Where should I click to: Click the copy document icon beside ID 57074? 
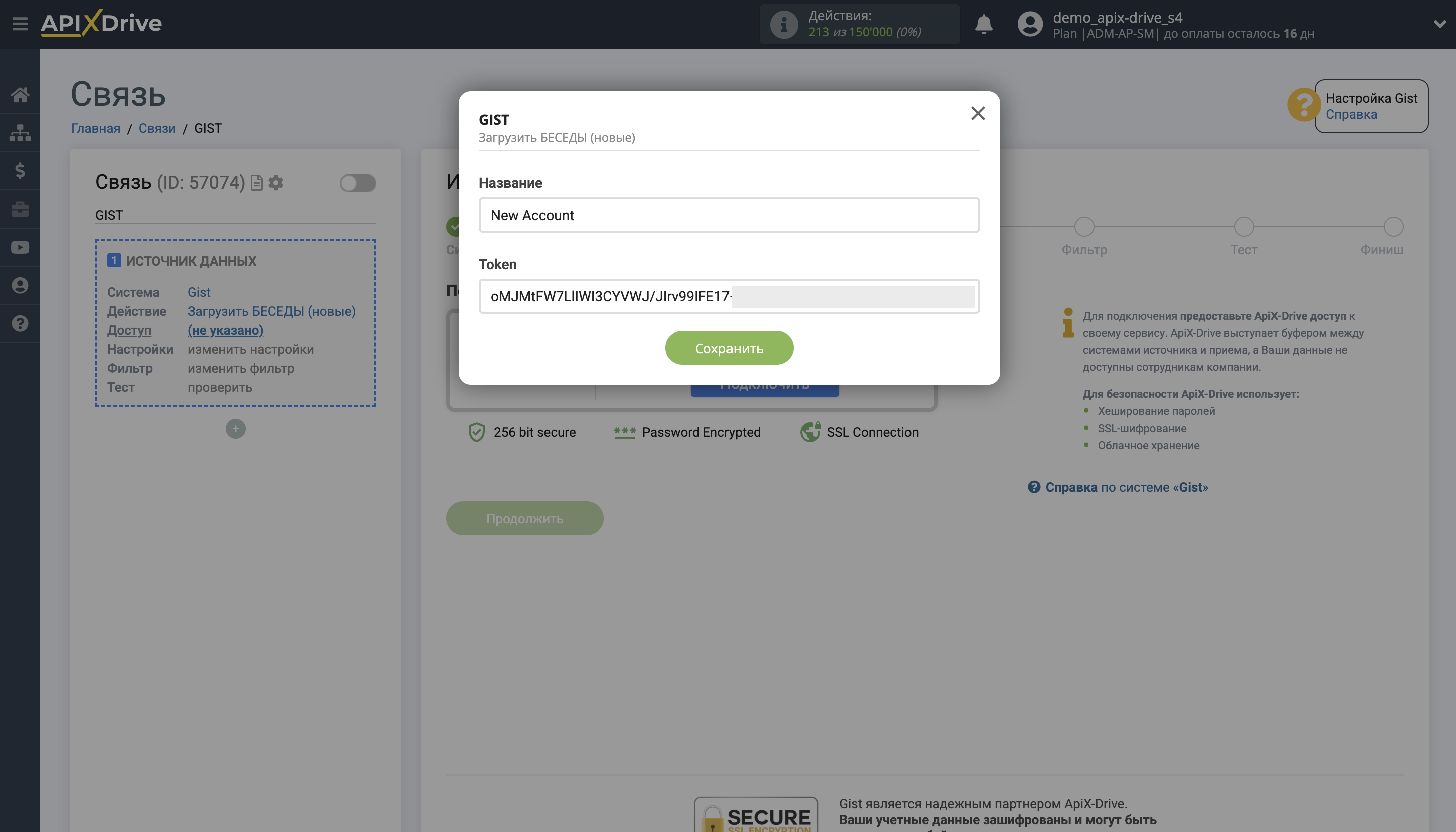coord(257,183)
